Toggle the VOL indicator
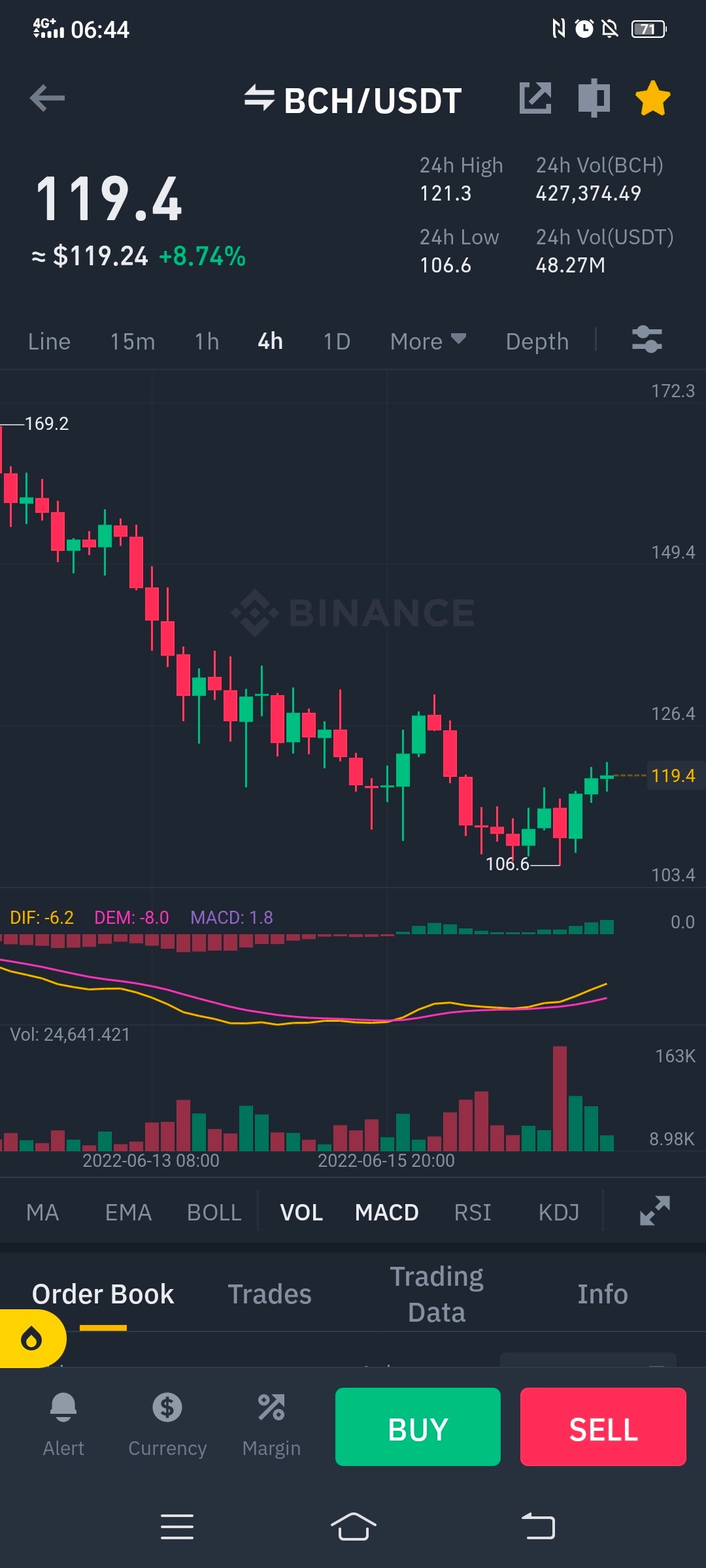Screen dimensions: 706x1568 tap(301, 1213)
